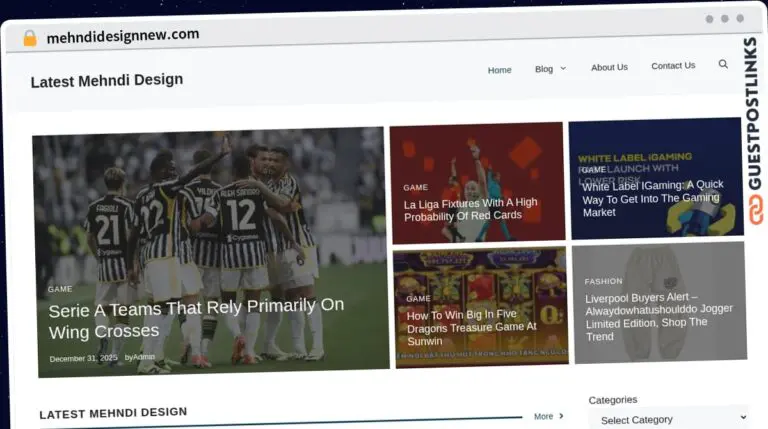Go to About Us page
Image resolution: width=768 pixels, height=429 pixels.
pyautogui.click(x=609, y=67)
